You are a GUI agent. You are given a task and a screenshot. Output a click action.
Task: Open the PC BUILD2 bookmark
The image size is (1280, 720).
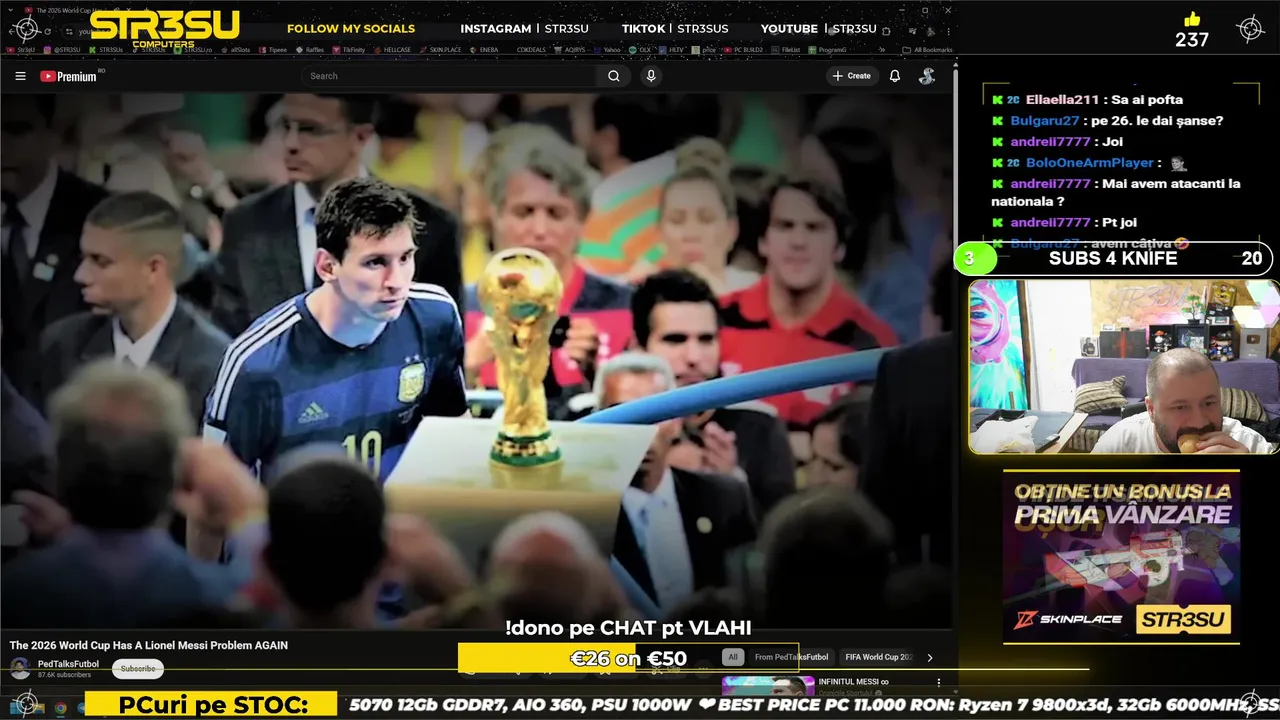coord(743,50)
